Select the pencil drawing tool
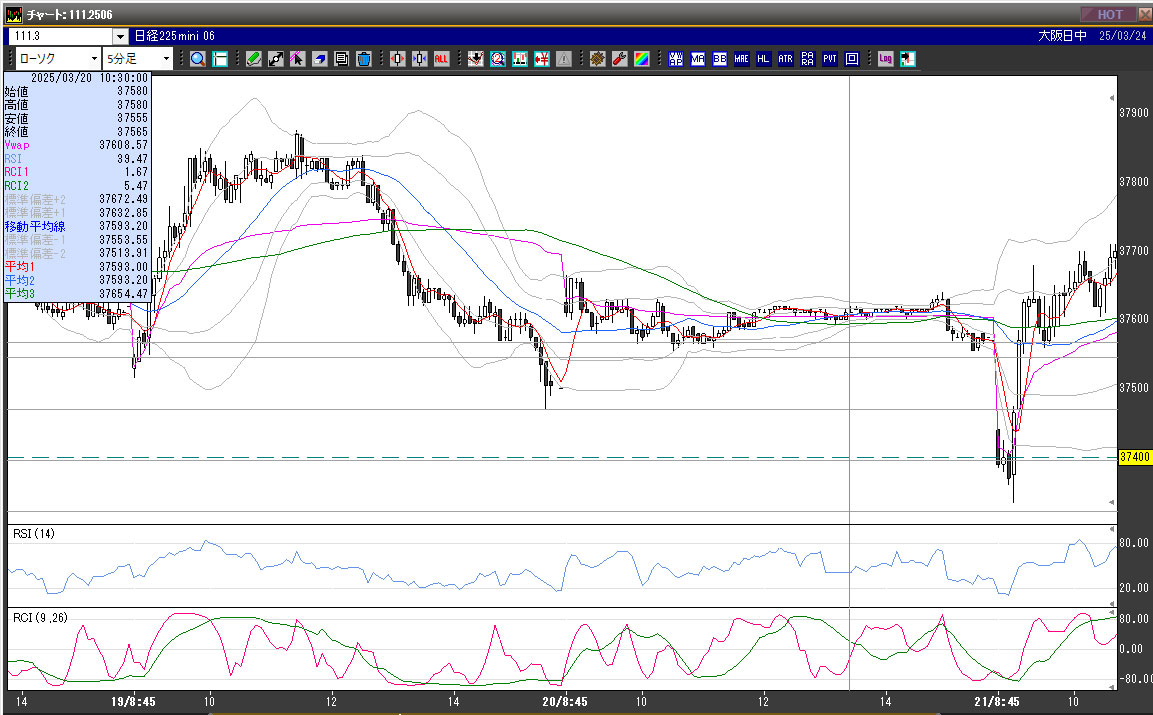The image size is (1153, 715). 254,59
